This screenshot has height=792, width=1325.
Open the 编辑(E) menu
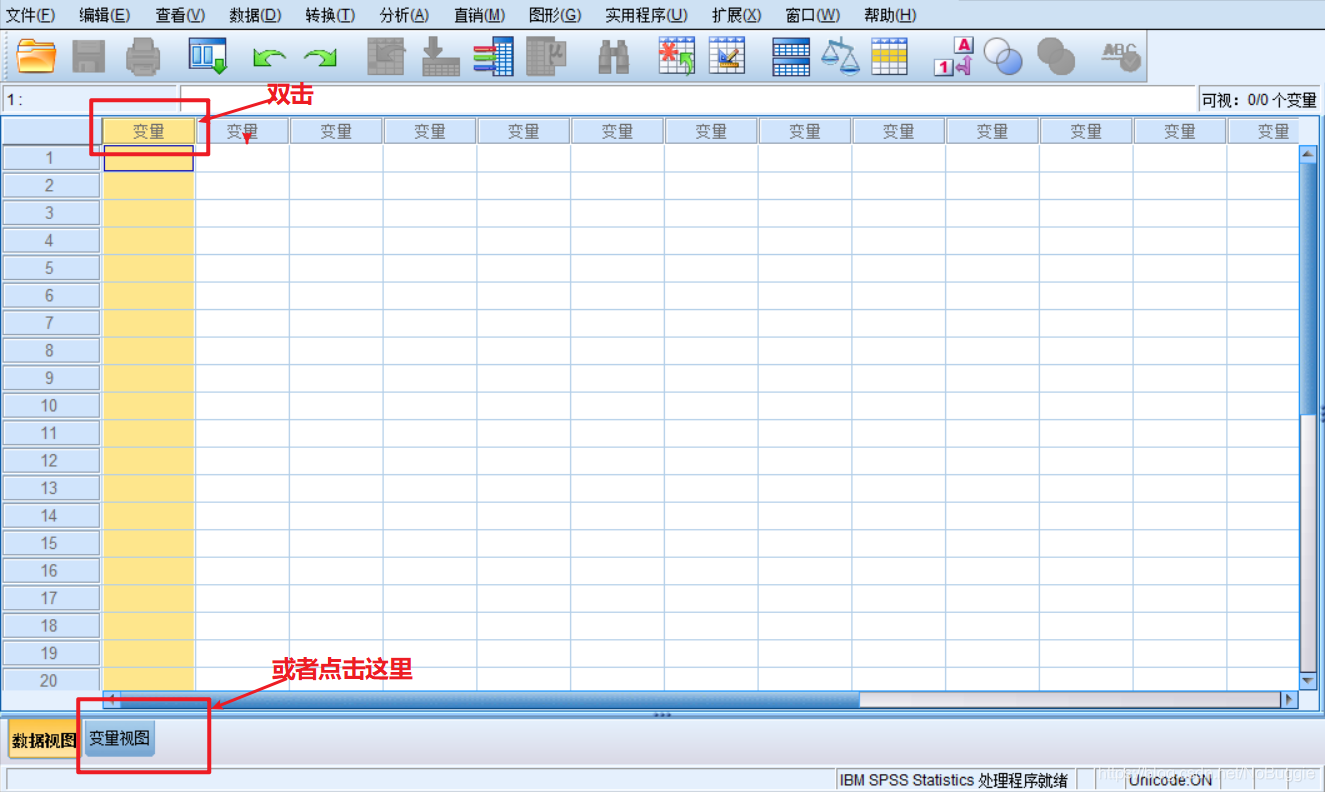[x=105, y=15]
